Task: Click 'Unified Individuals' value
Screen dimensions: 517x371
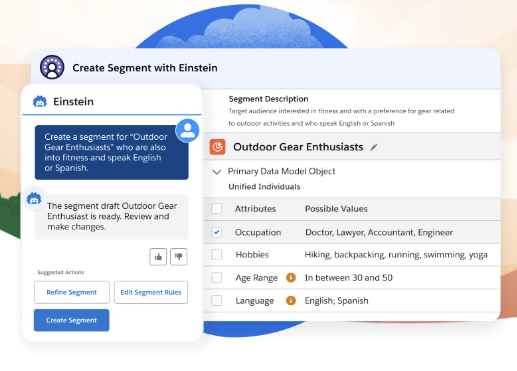Action: [264, 187]
